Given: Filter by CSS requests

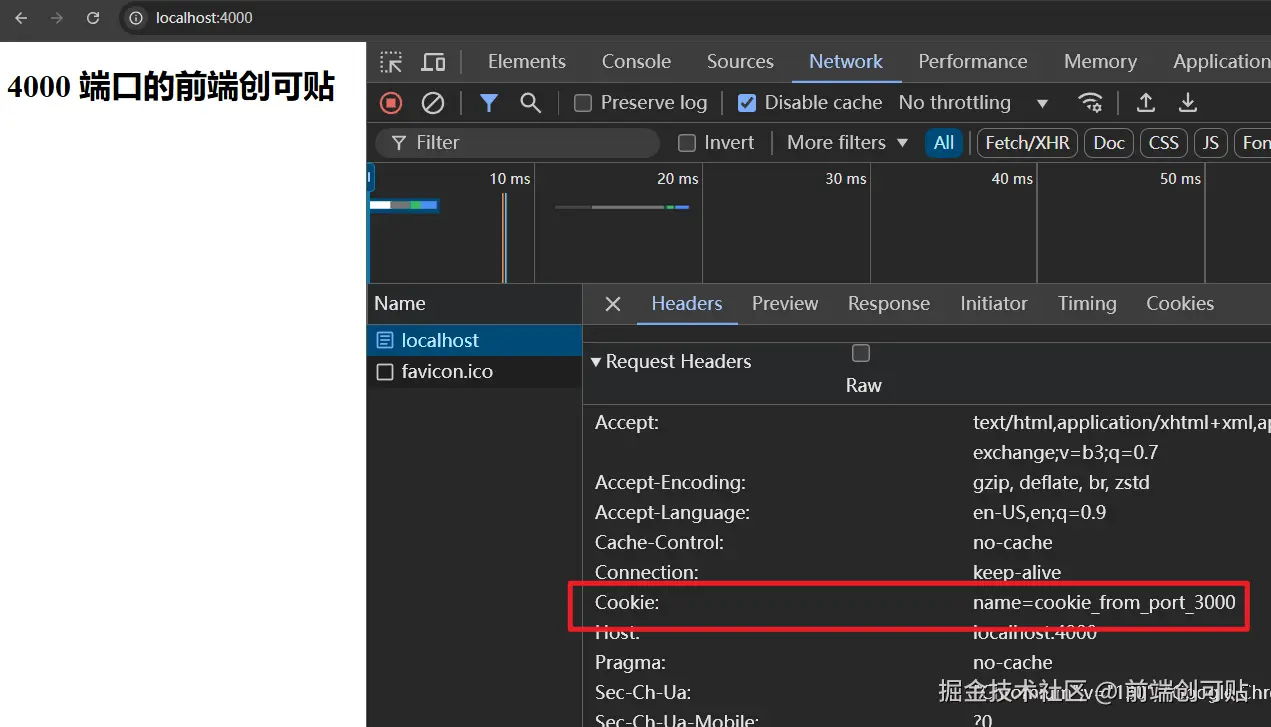Looking at the screenshot, I should tap(1164, 143).
